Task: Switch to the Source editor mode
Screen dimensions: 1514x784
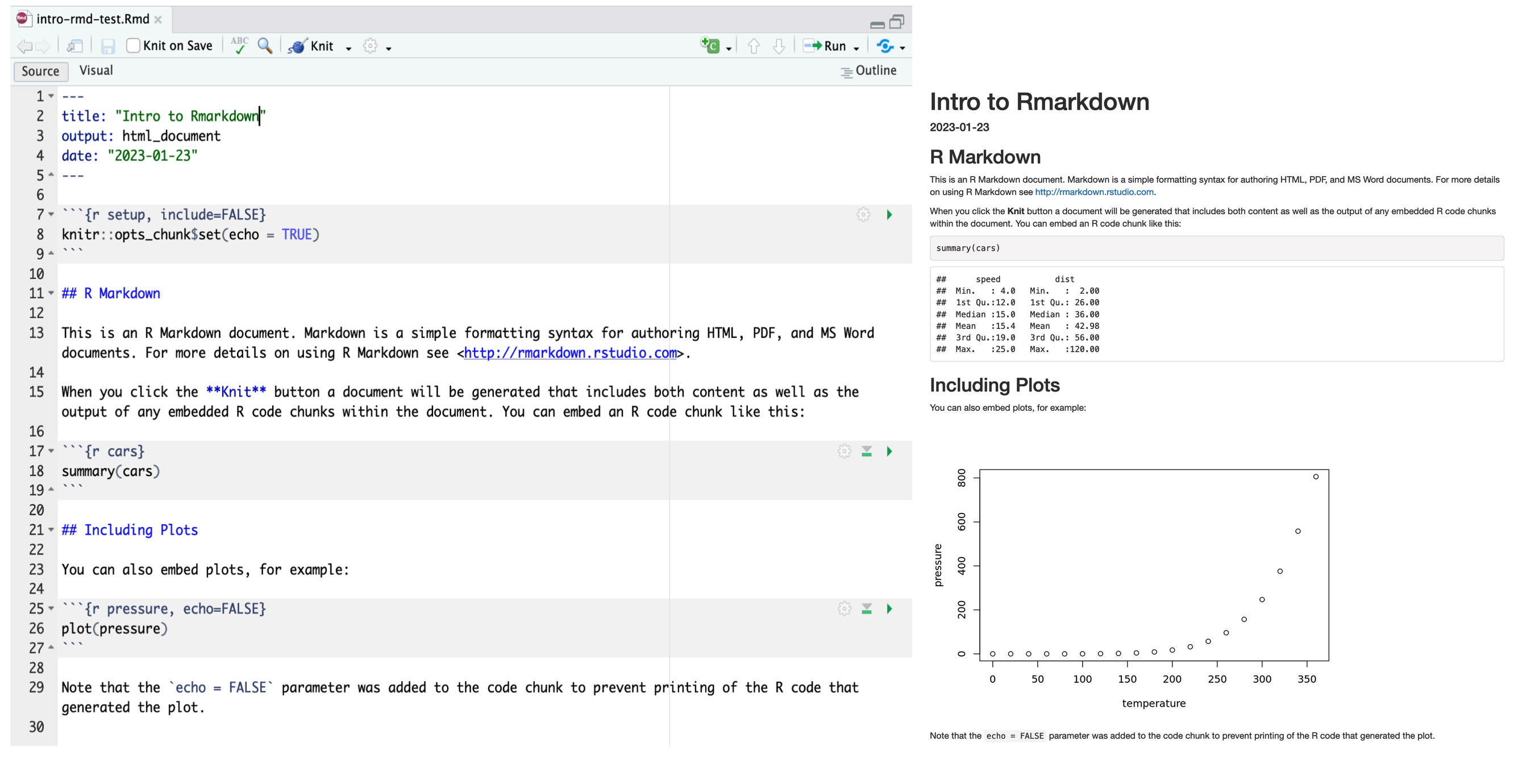Action: click(40, 71)
